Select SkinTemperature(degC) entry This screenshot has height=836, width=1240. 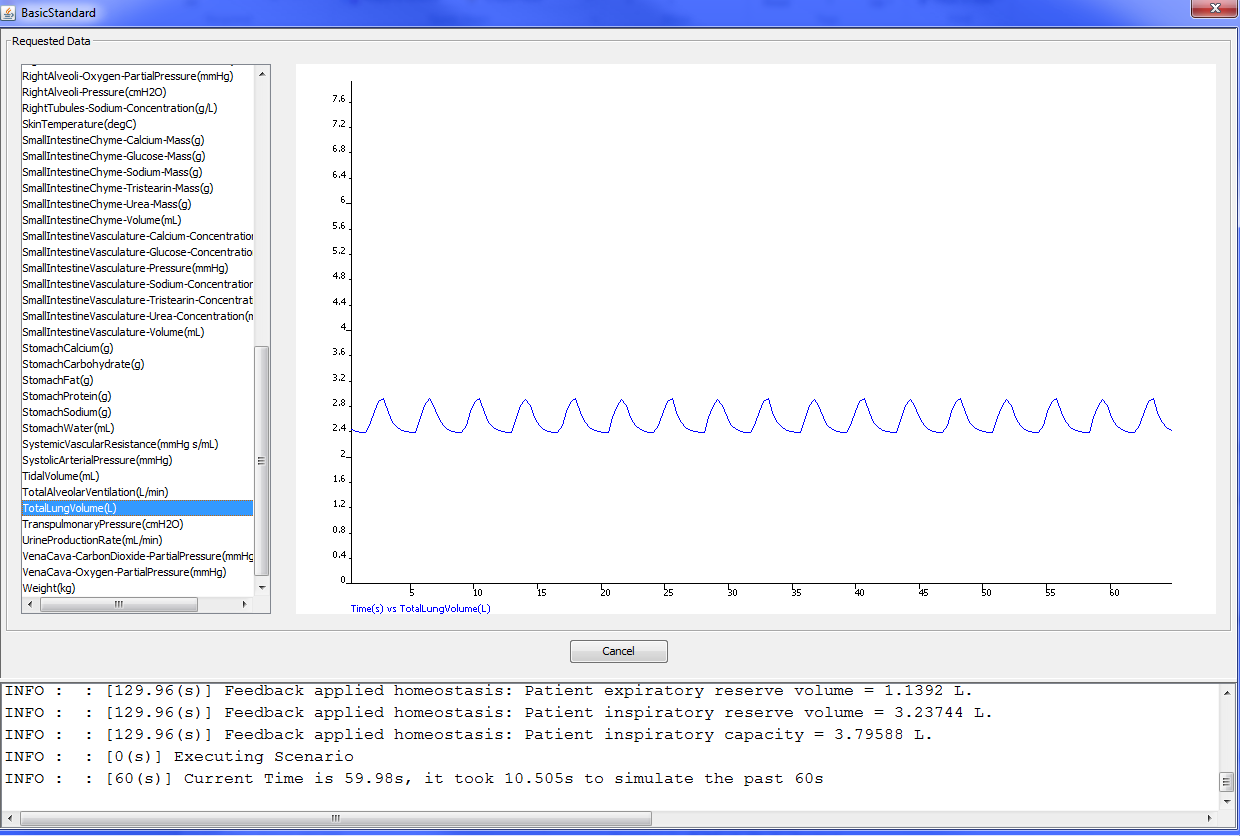click(80, 124)
